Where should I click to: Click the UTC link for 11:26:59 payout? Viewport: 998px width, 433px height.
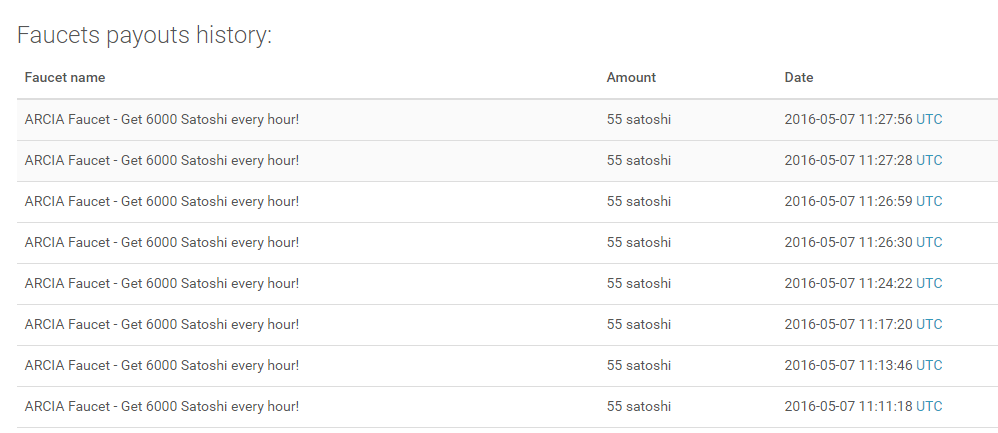pos(929,202)
